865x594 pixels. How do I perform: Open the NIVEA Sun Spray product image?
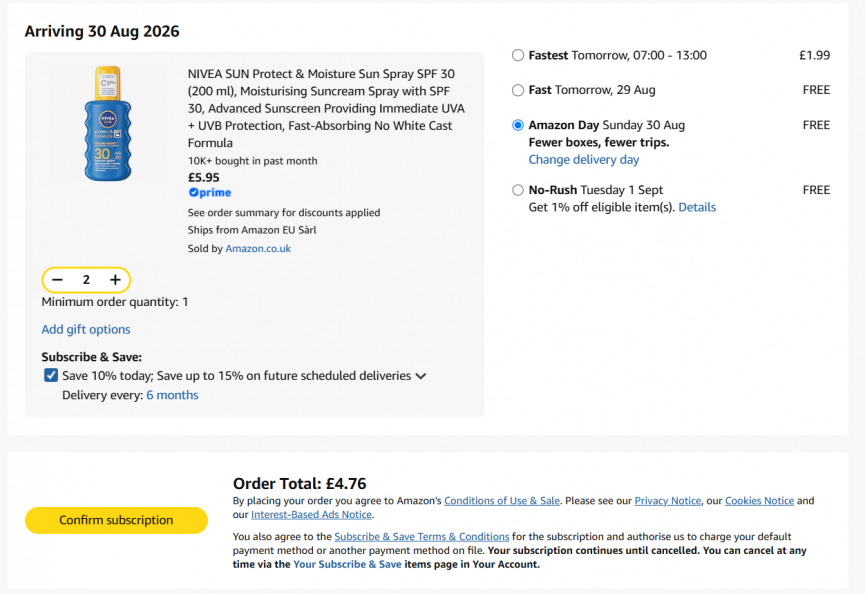[108, 123]
